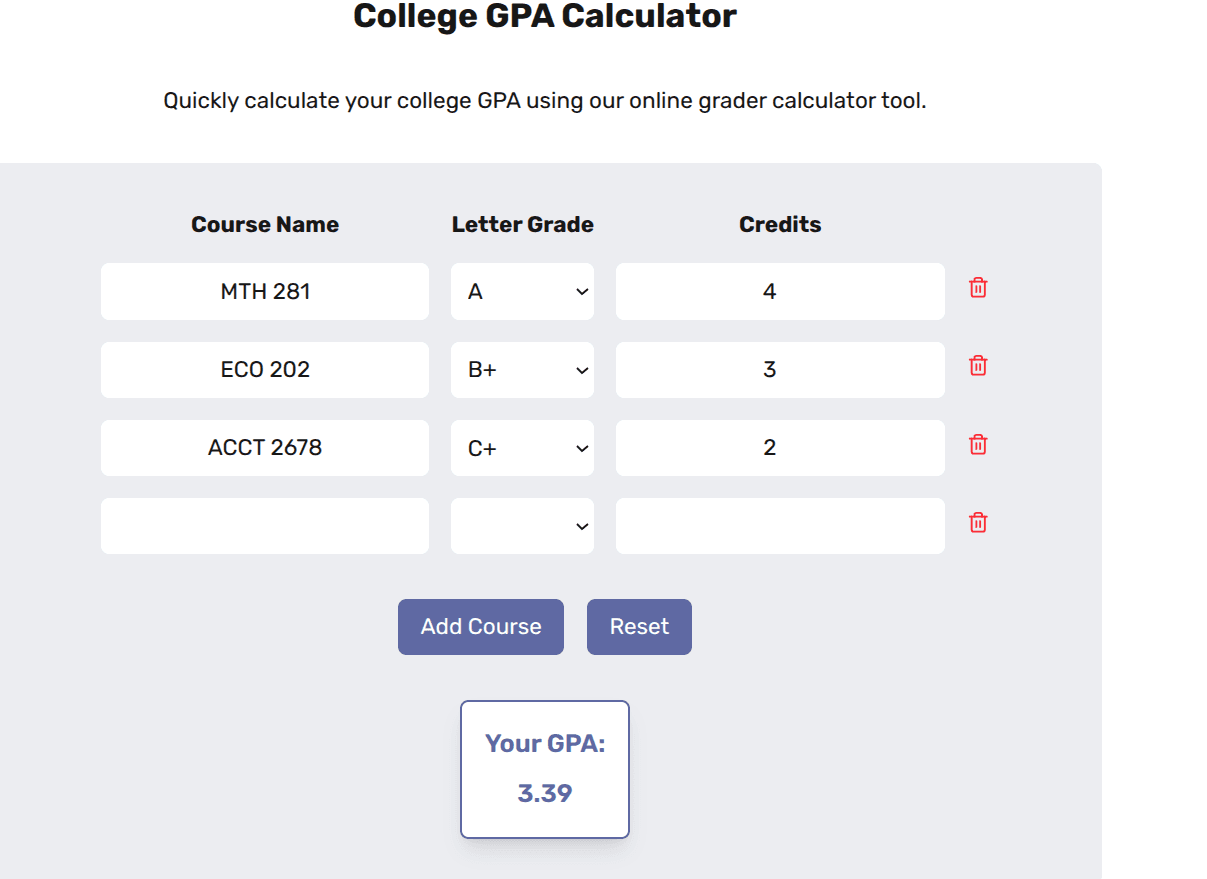The height and width of the screenshot is (879, 1207).
Task: Click the trash icon on the empty row
Action: [977, 522]
